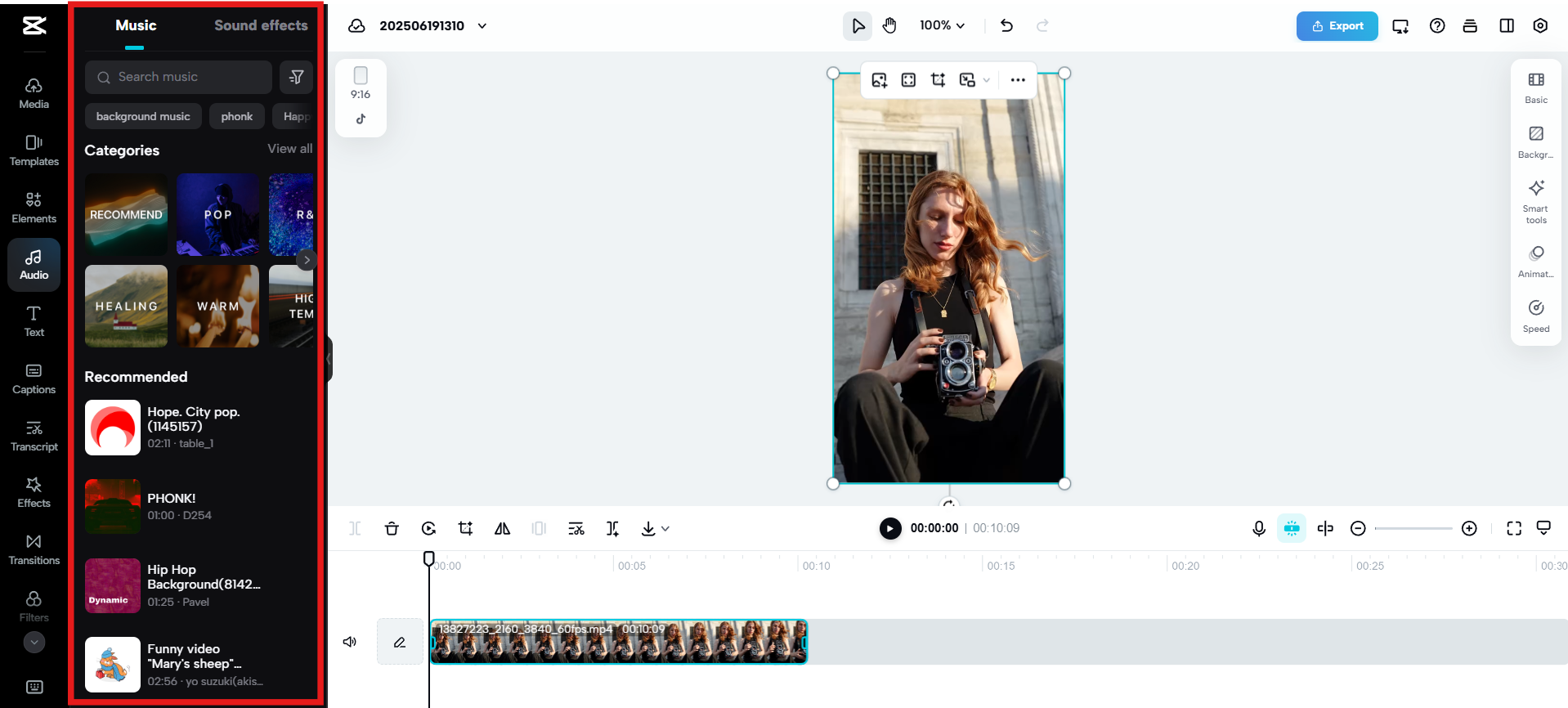Viewport: 1568px width, 708px height.
Task: Search music input field
Action: [178, 77]
